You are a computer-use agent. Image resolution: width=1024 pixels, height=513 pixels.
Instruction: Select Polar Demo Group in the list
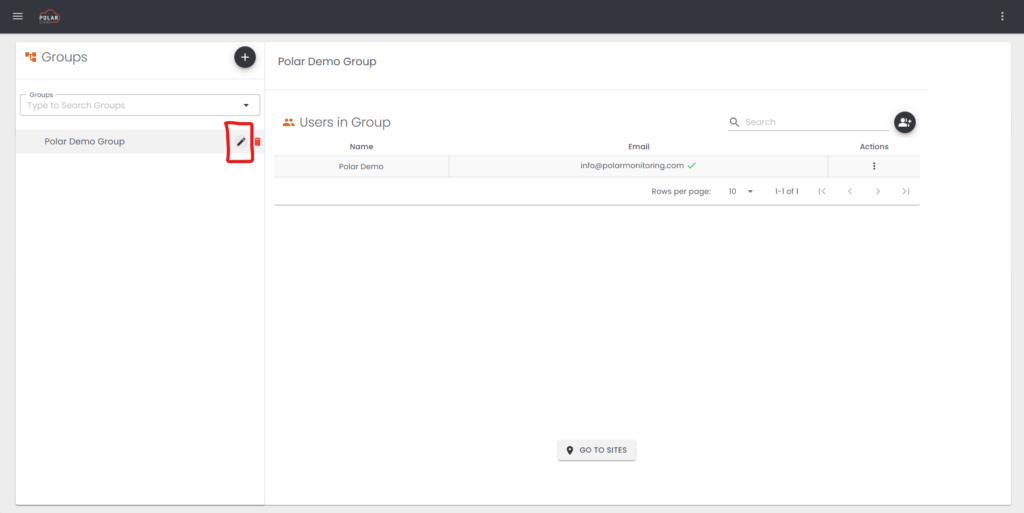pyautogui.click(x=85, y=142)
